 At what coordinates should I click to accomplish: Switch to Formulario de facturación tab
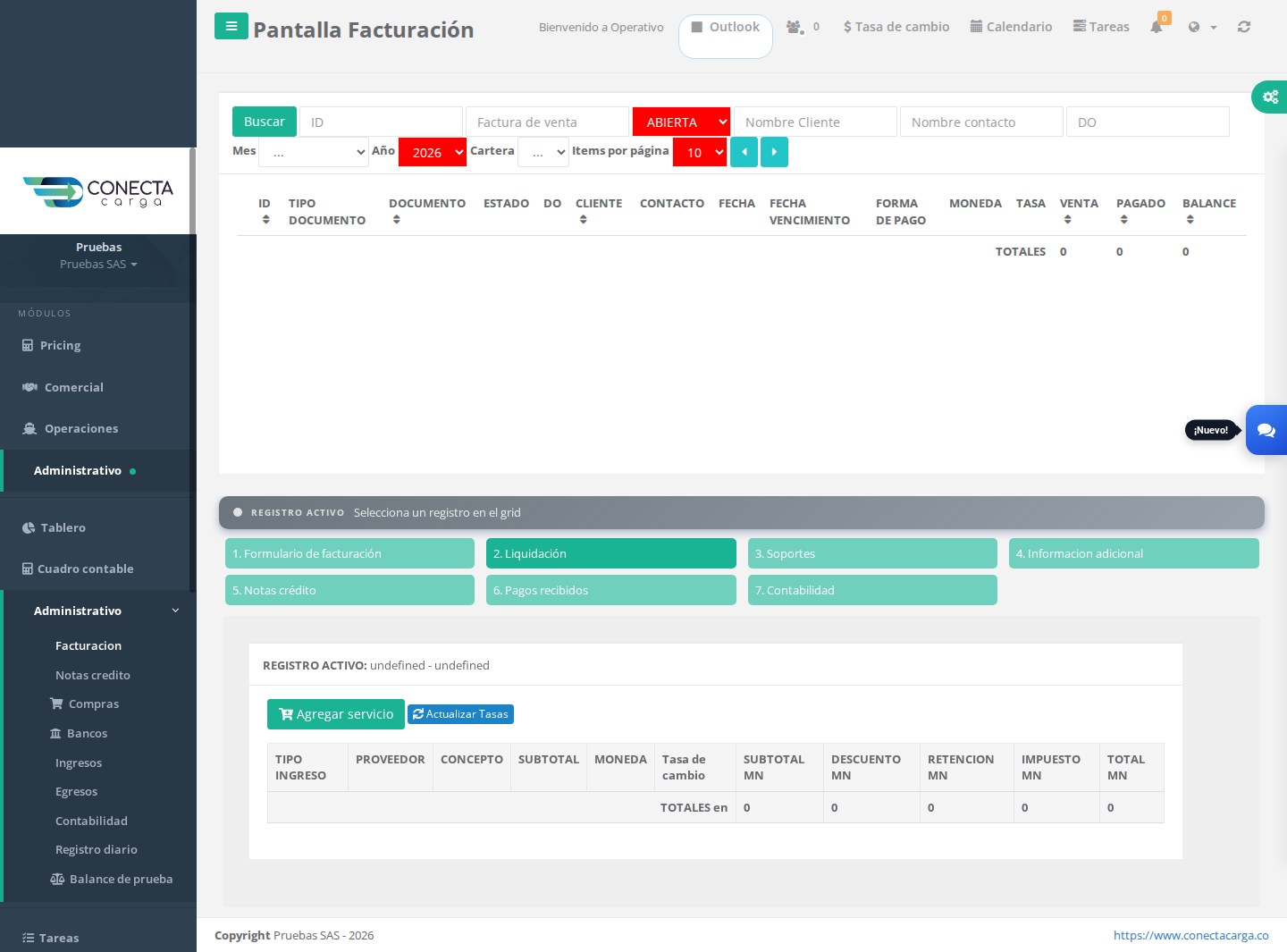click(x=349, y=553)
